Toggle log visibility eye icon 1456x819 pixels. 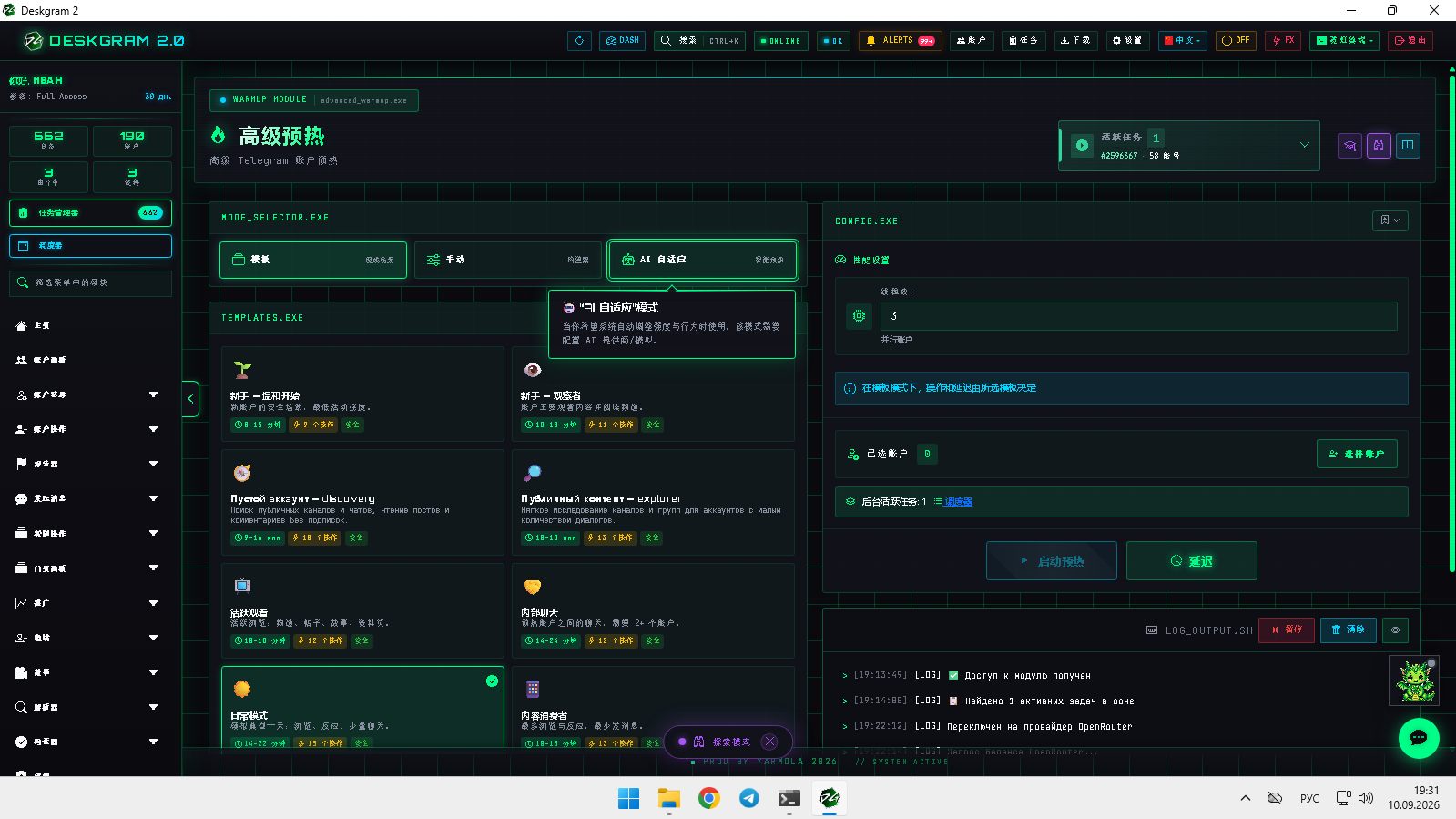click(1396, 630)
